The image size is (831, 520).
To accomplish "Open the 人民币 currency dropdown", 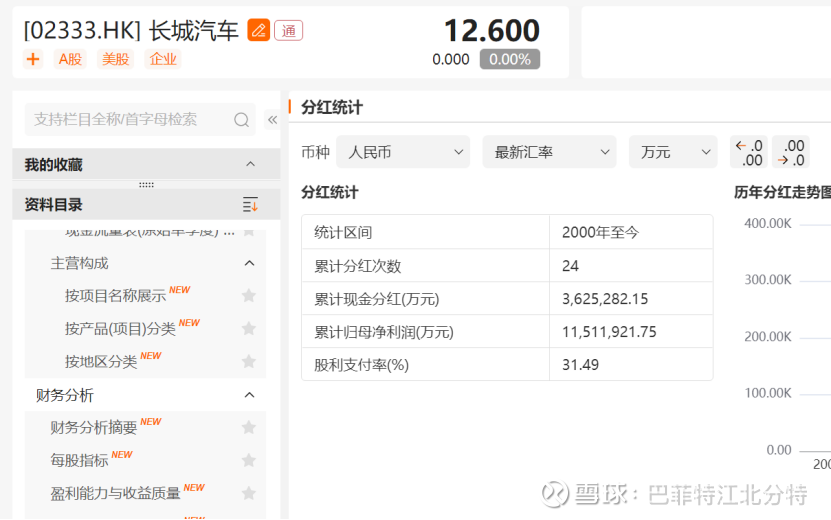I will tap(403, 152).
